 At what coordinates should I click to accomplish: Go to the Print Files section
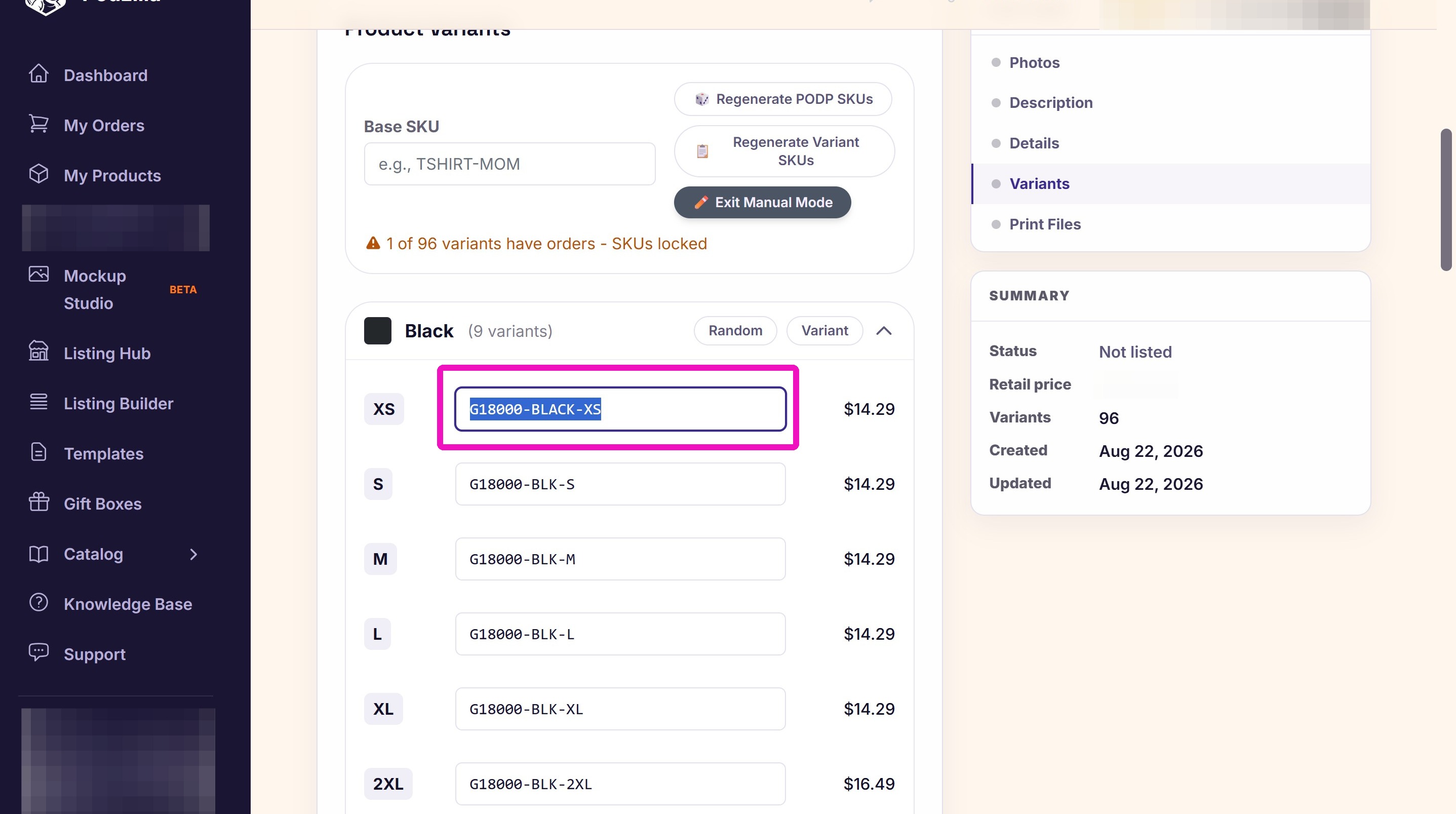(1044, 224)
